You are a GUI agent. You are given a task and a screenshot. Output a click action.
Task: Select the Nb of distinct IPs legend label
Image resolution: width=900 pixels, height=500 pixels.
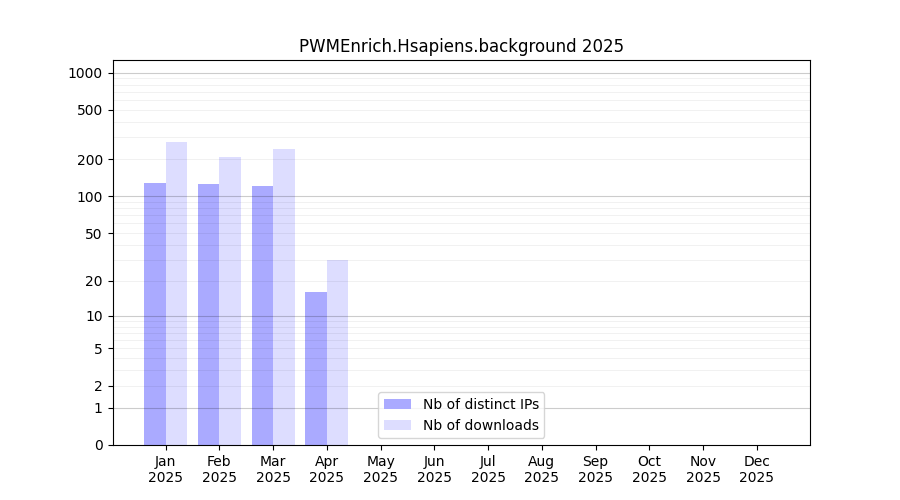(481, 404)
